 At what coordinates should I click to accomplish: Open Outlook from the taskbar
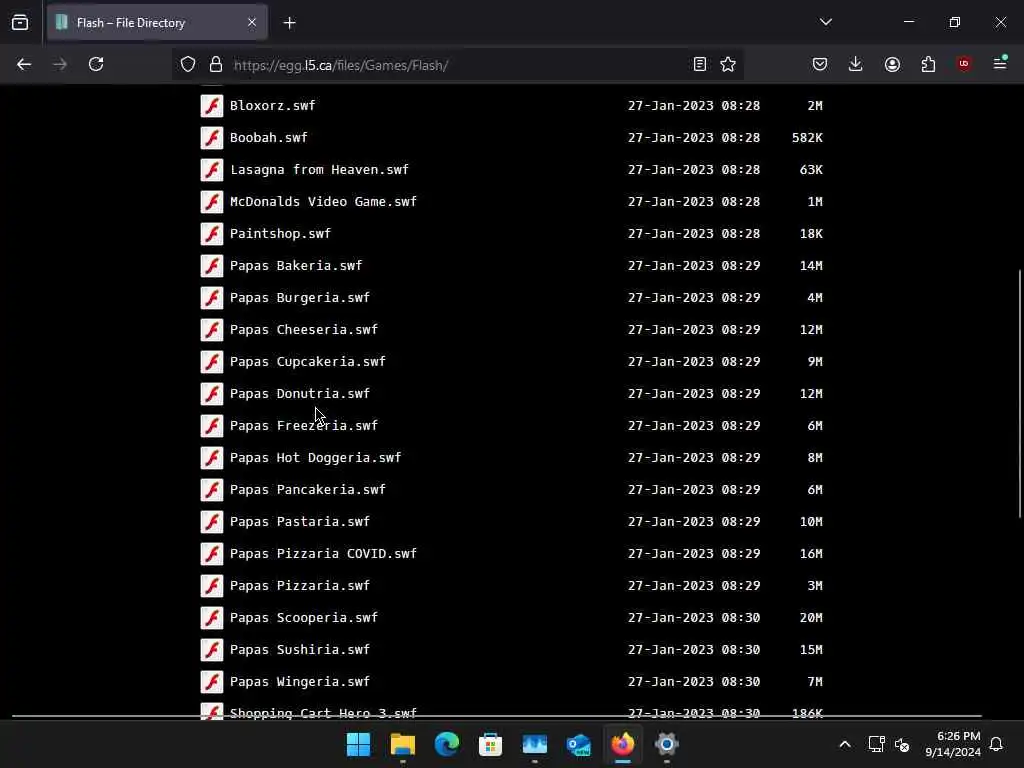pos(579,744)
